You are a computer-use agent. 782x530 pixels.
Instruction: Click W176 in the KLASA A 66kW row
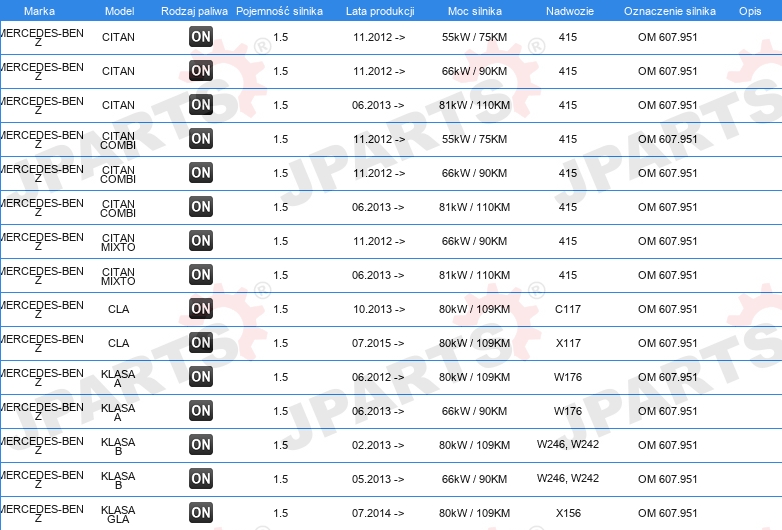pyautogui.click(x=568, y=411)
